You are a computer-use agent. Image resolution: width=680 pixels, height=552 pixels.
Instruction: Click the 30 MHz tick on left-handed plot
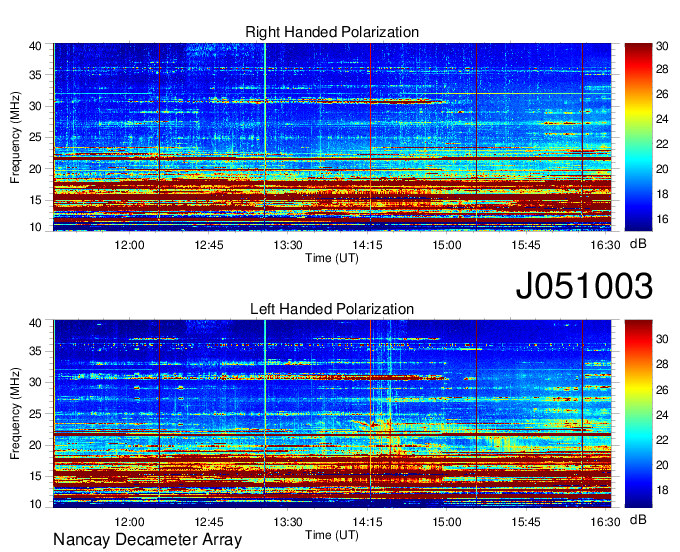(35, 382)
